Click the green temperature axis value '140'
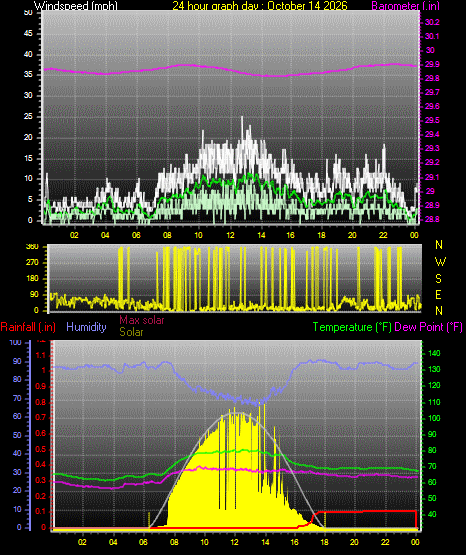The height and width of the screenshot is (555, 466). pos(434,353)
